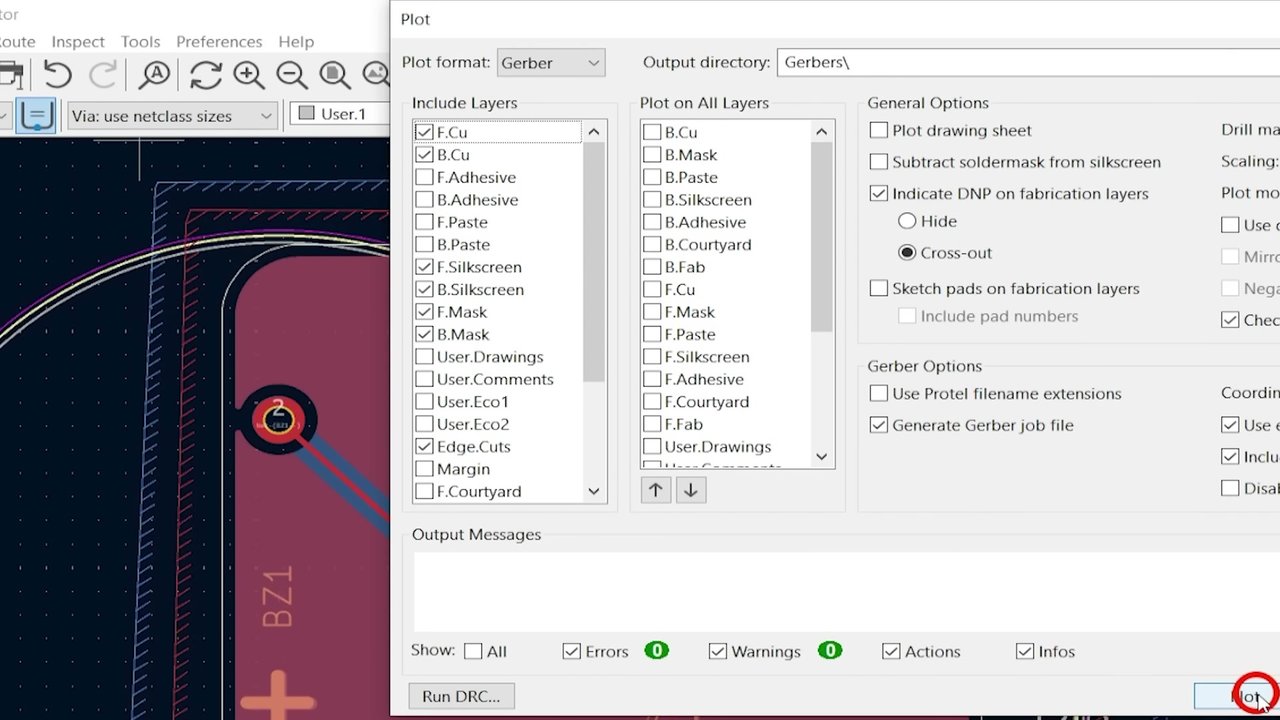Image resolution: width=1280 pixels, height=720 pixels.
Task: Toggle the auto track width button
Action: point(37,115)
